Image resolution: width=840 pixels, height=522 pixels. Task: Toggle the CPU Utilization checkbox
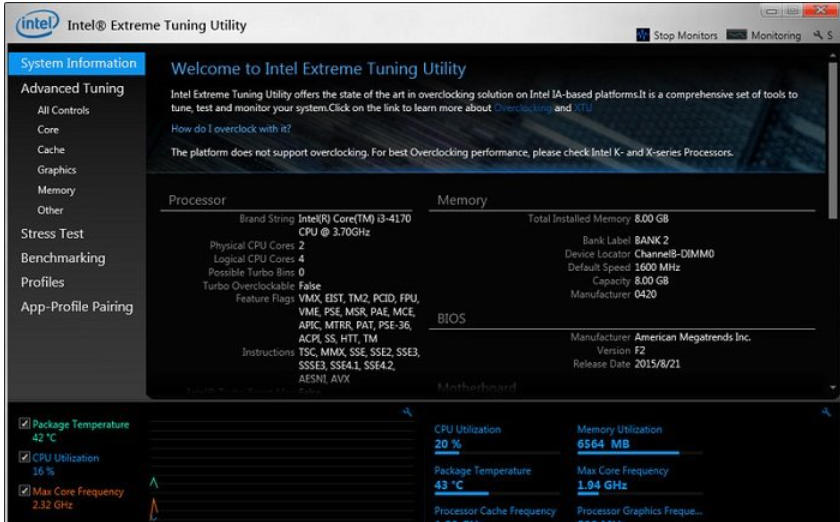point(25,458)
